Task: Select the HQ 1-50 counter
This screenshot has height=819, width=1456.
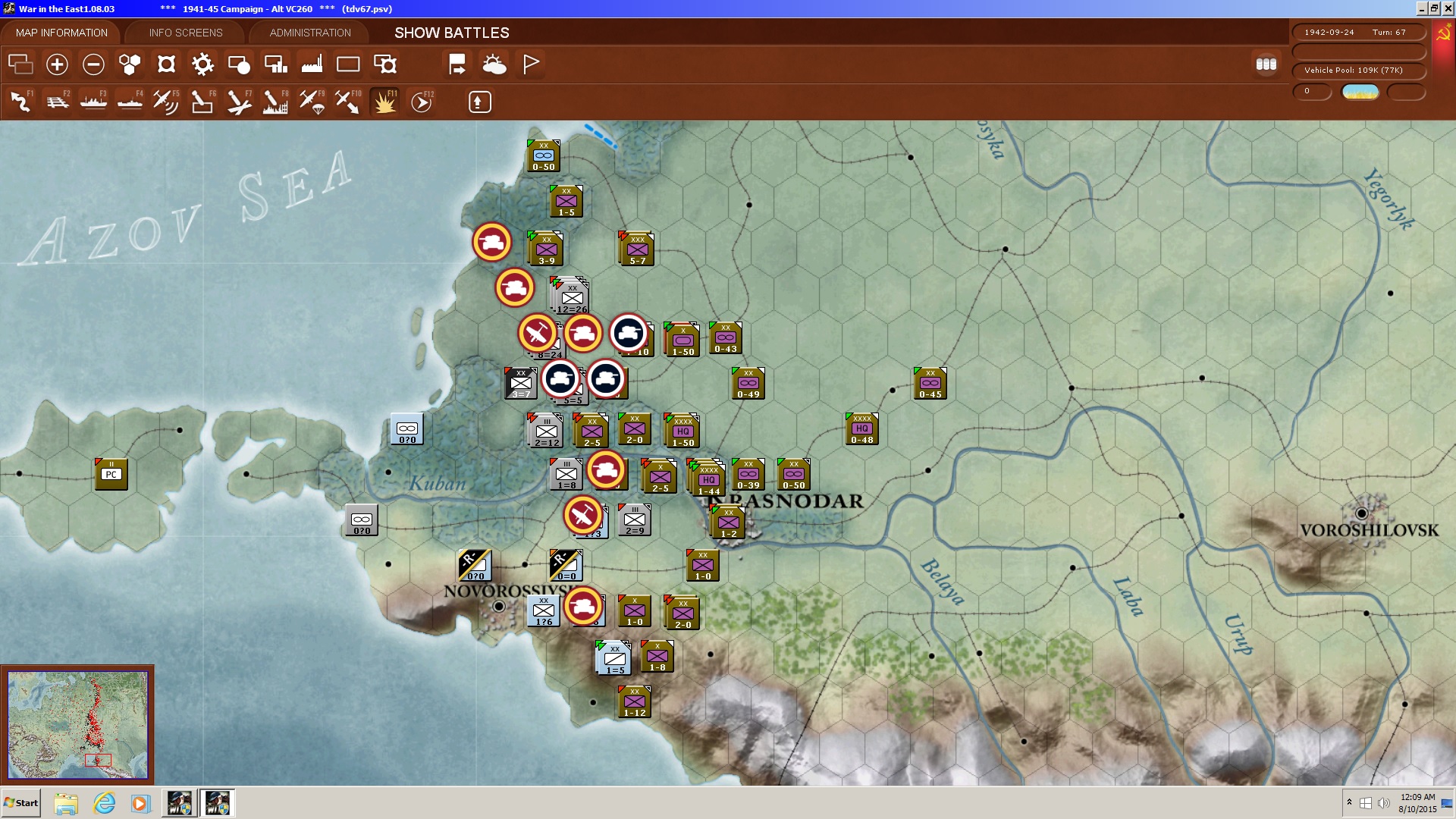Action: [682, 431]
